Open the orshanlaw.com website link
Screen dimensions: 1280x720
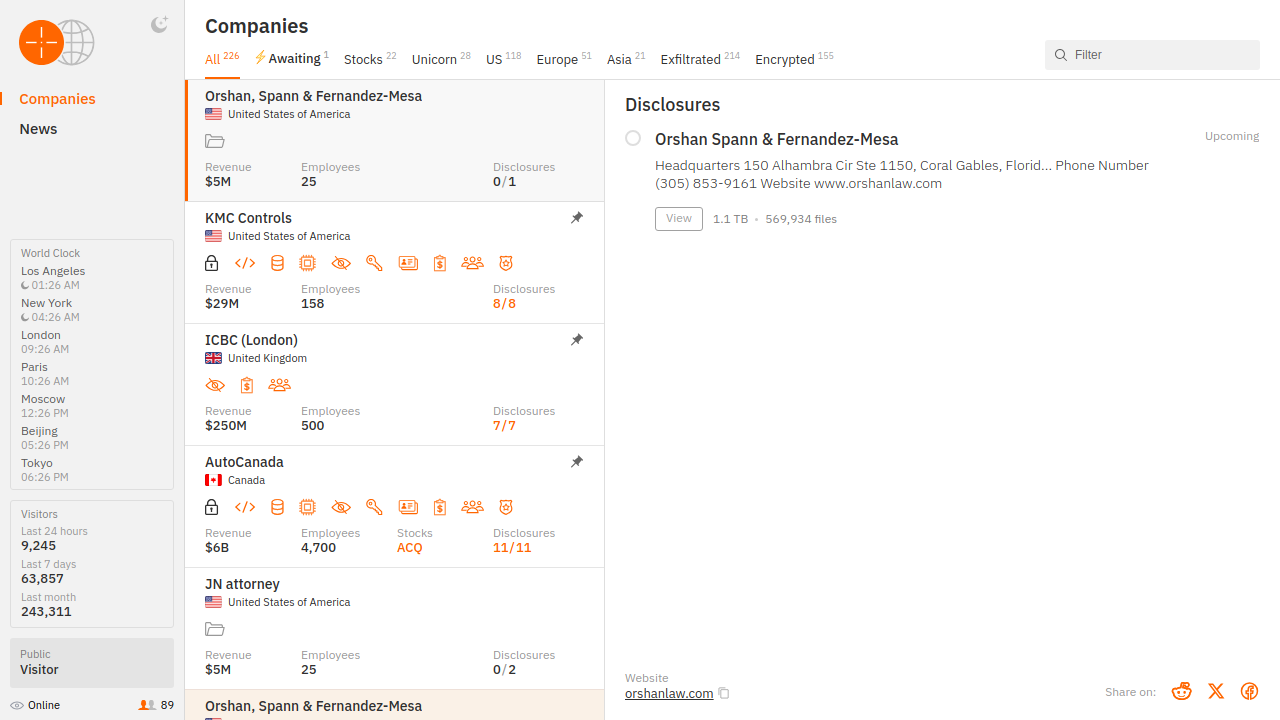coord(669,693)
